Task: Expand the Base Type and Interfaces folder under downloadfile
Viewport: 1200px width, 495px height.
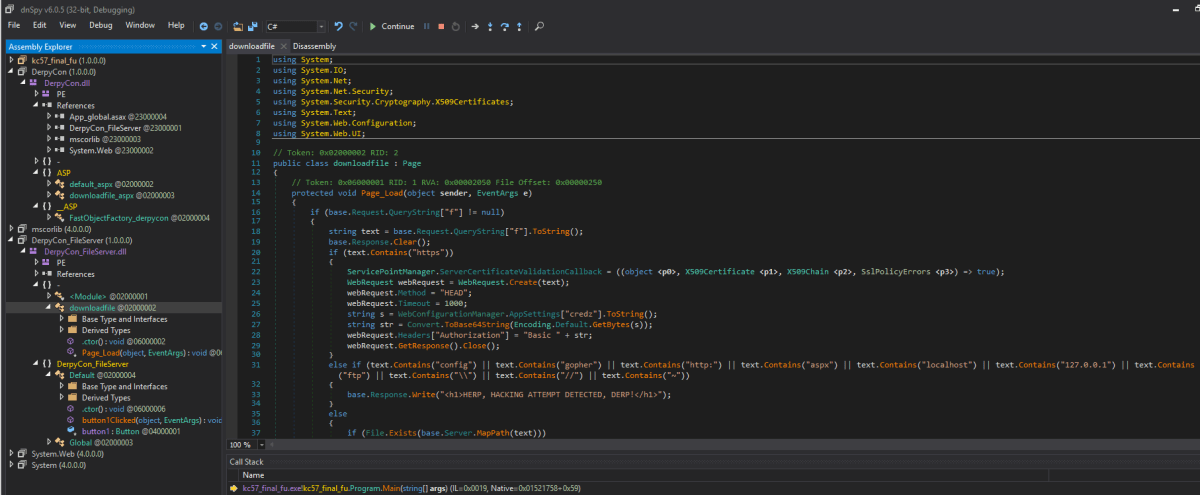Action: pyautogui.click(x=60, y=319)
